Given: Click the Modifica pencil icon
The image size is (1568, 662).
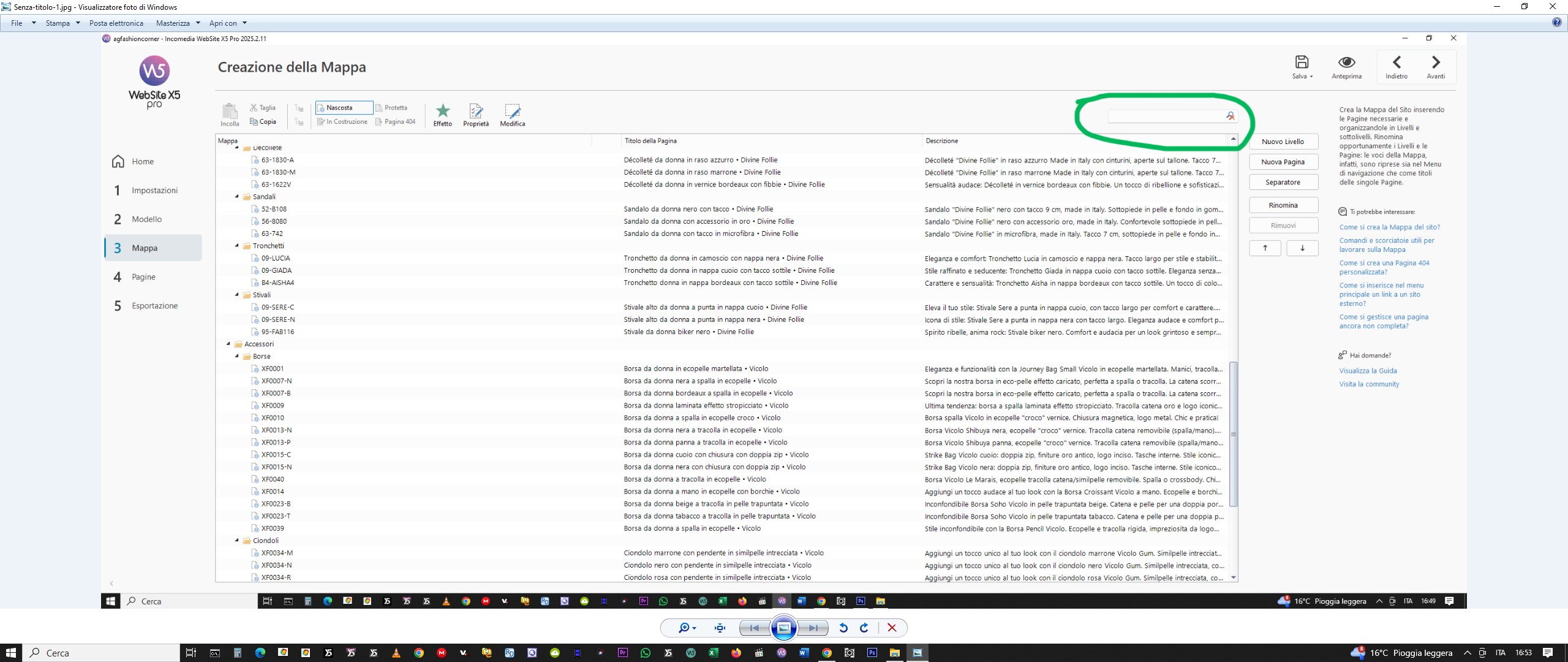Looking at the screenshot, I should pos(512,112).
